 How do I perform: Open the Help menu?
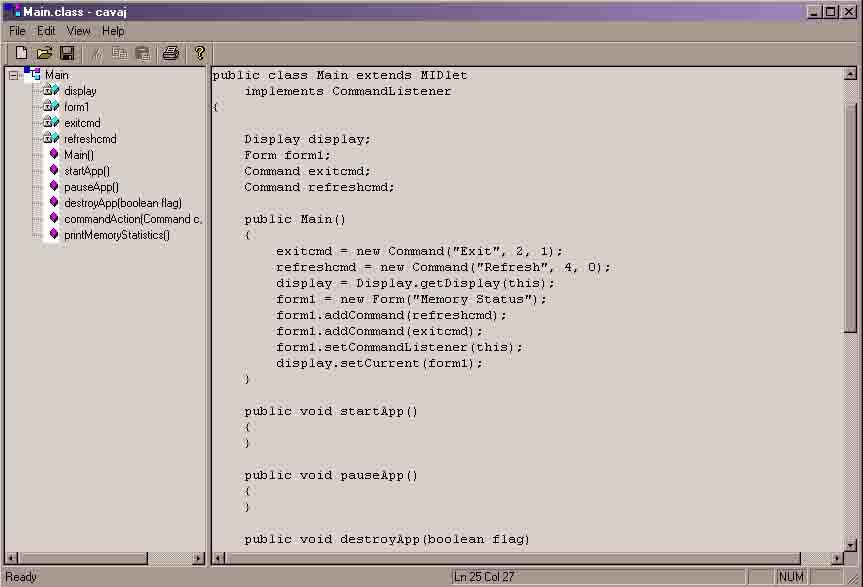[x=113, y=31]
